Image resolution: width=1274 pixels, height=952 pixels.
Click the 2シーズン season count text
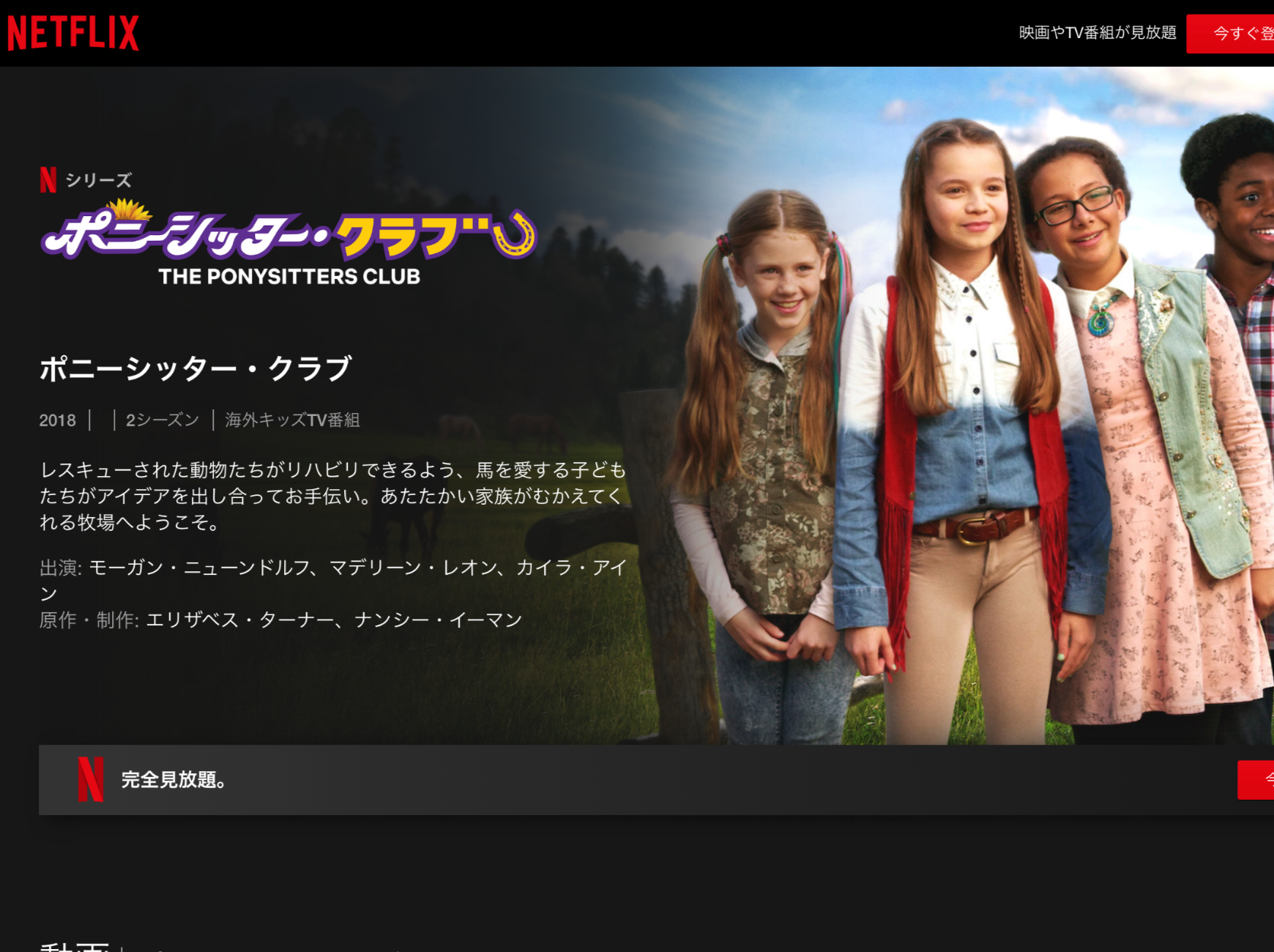click(163, 420)
